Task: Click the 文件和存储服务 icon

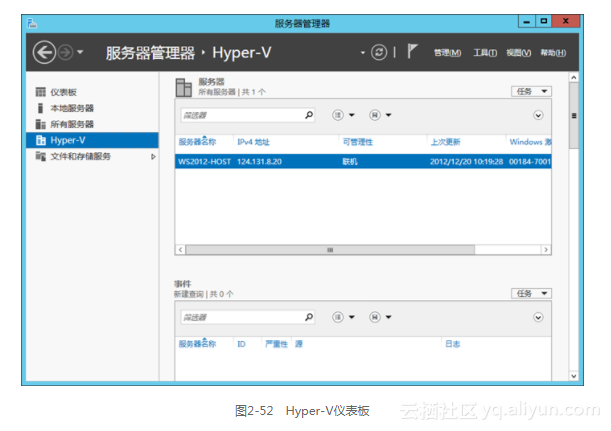Action: point(41,156)
